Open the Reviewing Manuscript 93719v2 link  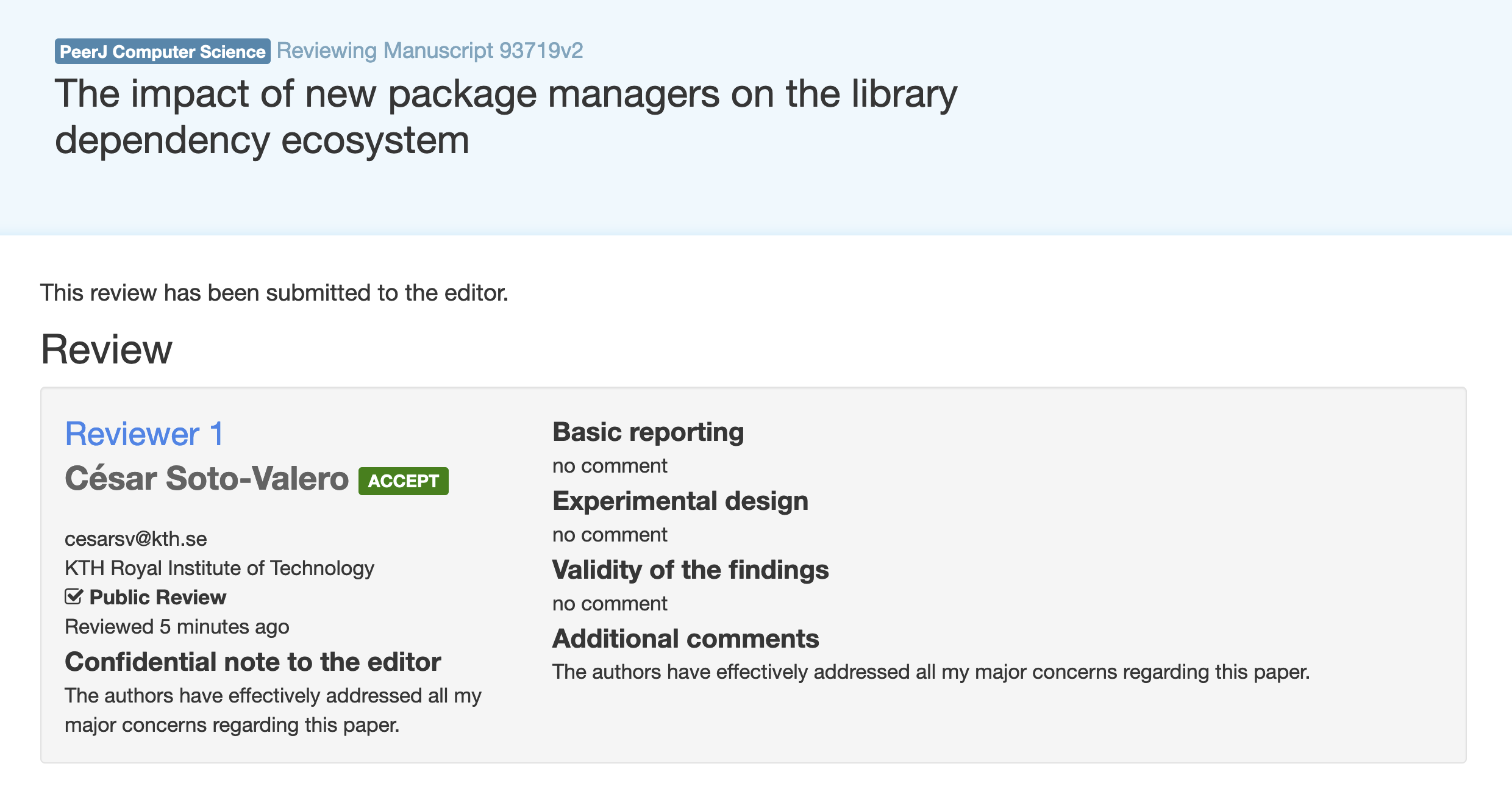point(430,51)
